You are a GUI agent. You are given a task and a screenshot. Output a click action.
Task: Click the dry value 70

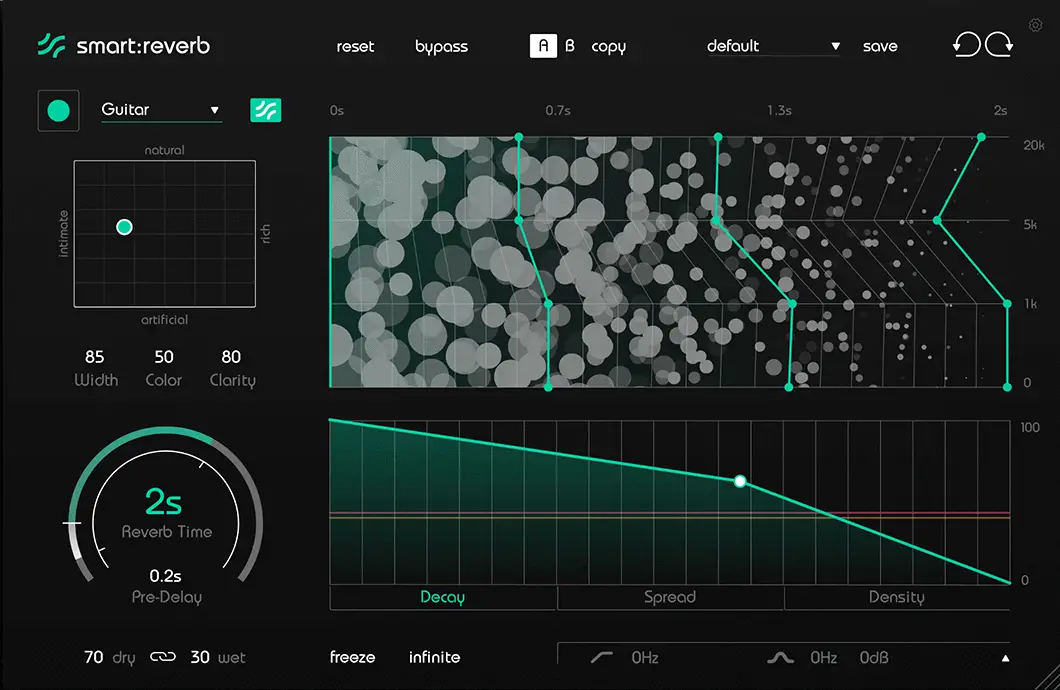[93, 657]
